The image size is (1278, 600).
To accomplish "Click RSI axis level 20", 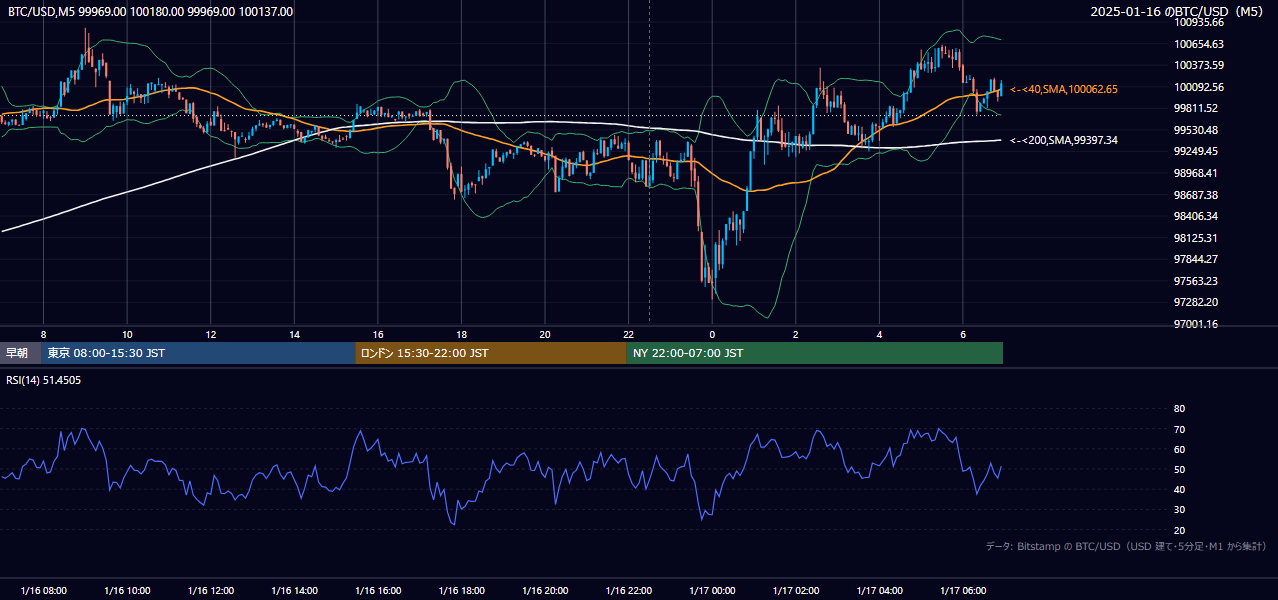I will coord(1179,530).
